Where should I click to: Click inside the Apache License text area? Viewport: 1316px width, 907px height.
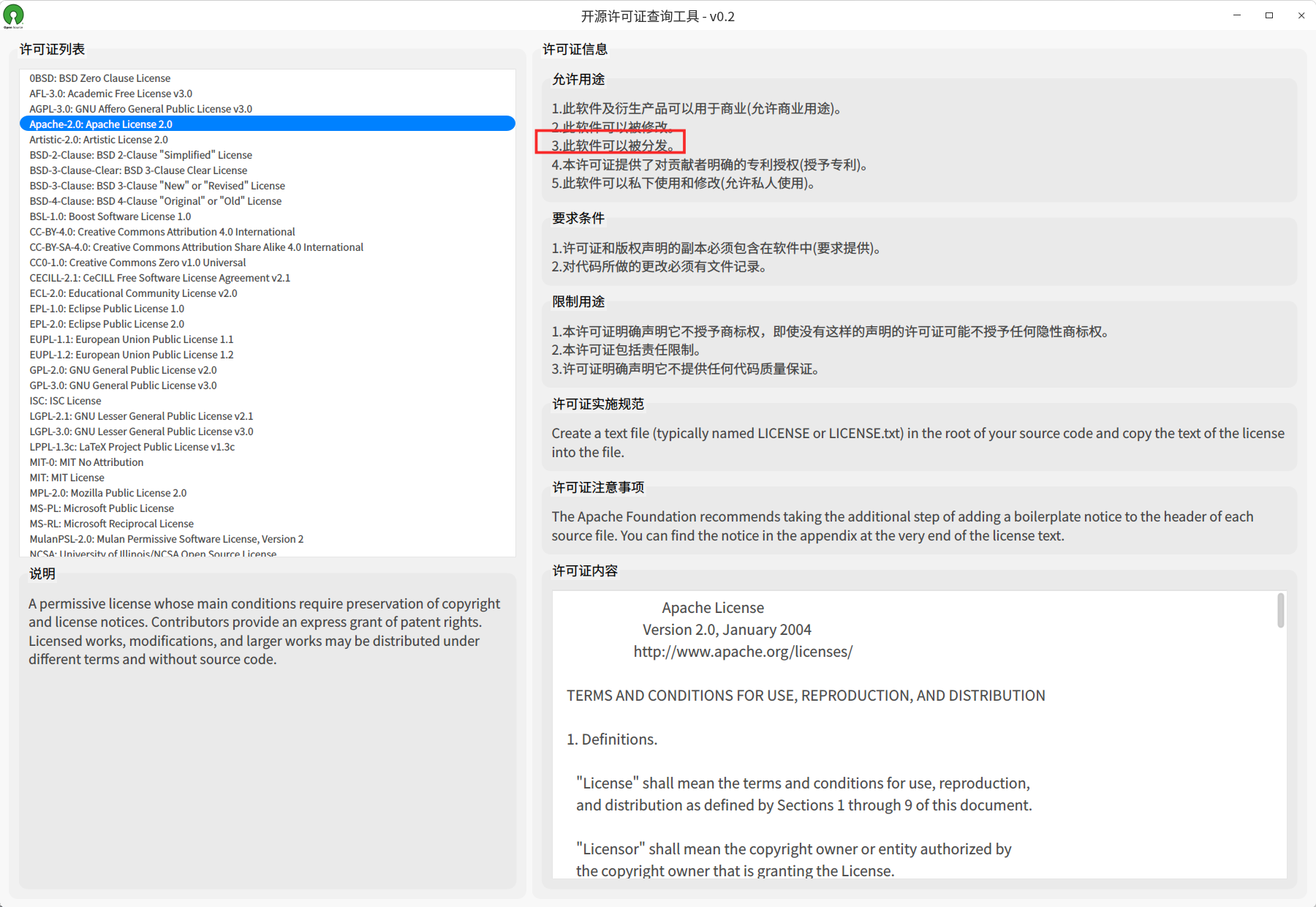pos(919,734)
